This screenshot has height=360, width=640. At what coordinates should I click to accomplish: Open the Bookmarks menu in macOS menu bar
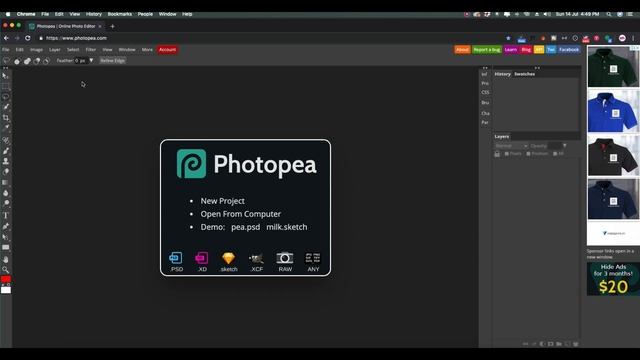[120, 14]
